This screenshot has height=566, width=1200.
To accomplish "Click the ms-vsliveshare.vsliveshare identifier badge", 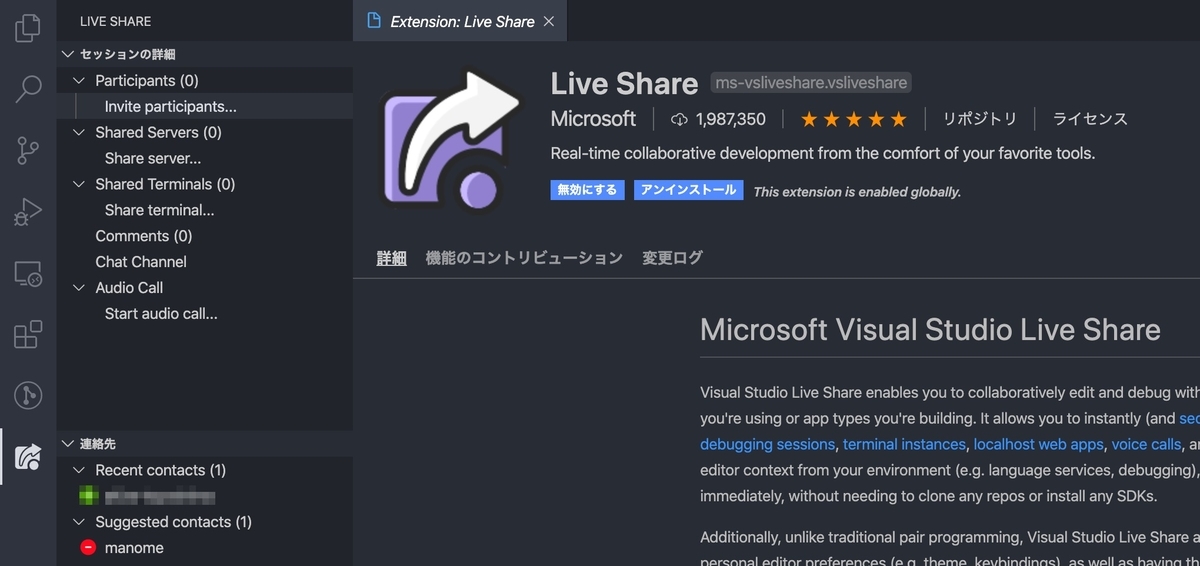I will [810, 83].
